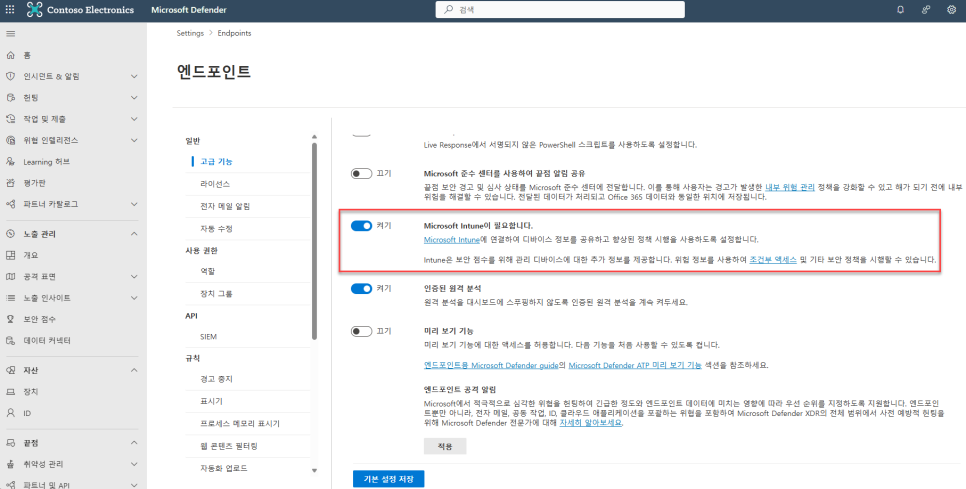Toggle the Microsoft Intune connection switch

point(362,226)
